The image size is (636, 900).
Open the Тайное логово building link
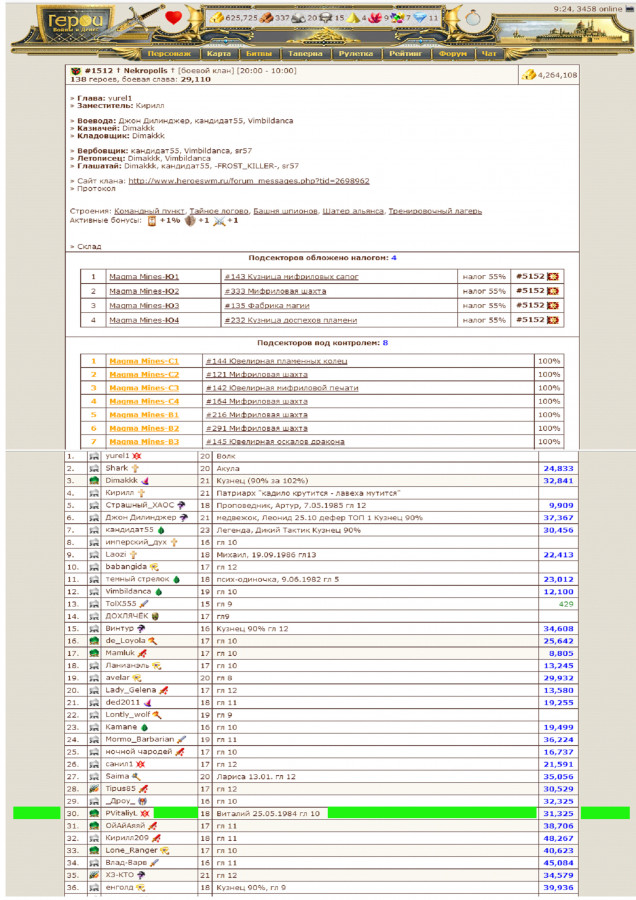(219, 211)
